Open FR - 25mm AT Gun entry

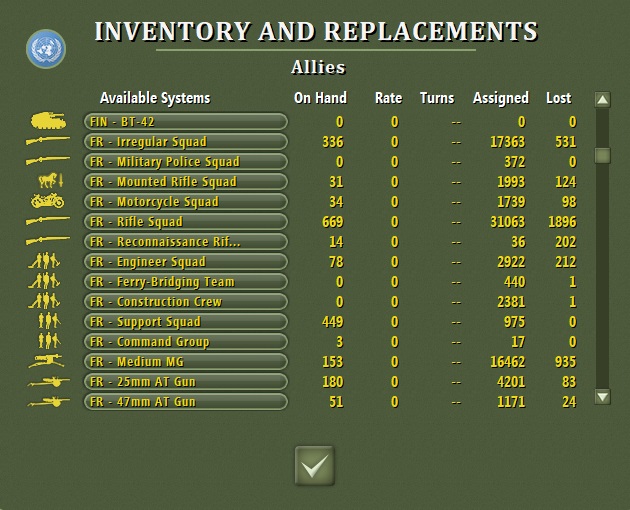tap(186, 381)
